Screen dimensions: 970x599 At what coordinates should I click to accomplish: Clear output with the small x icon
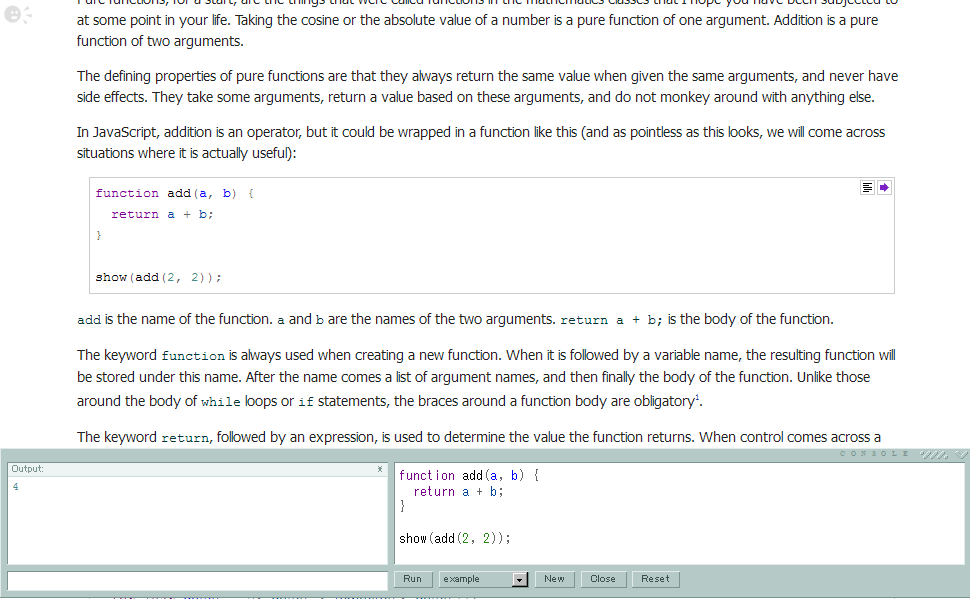pyautogui.click(x=380, y=469)
